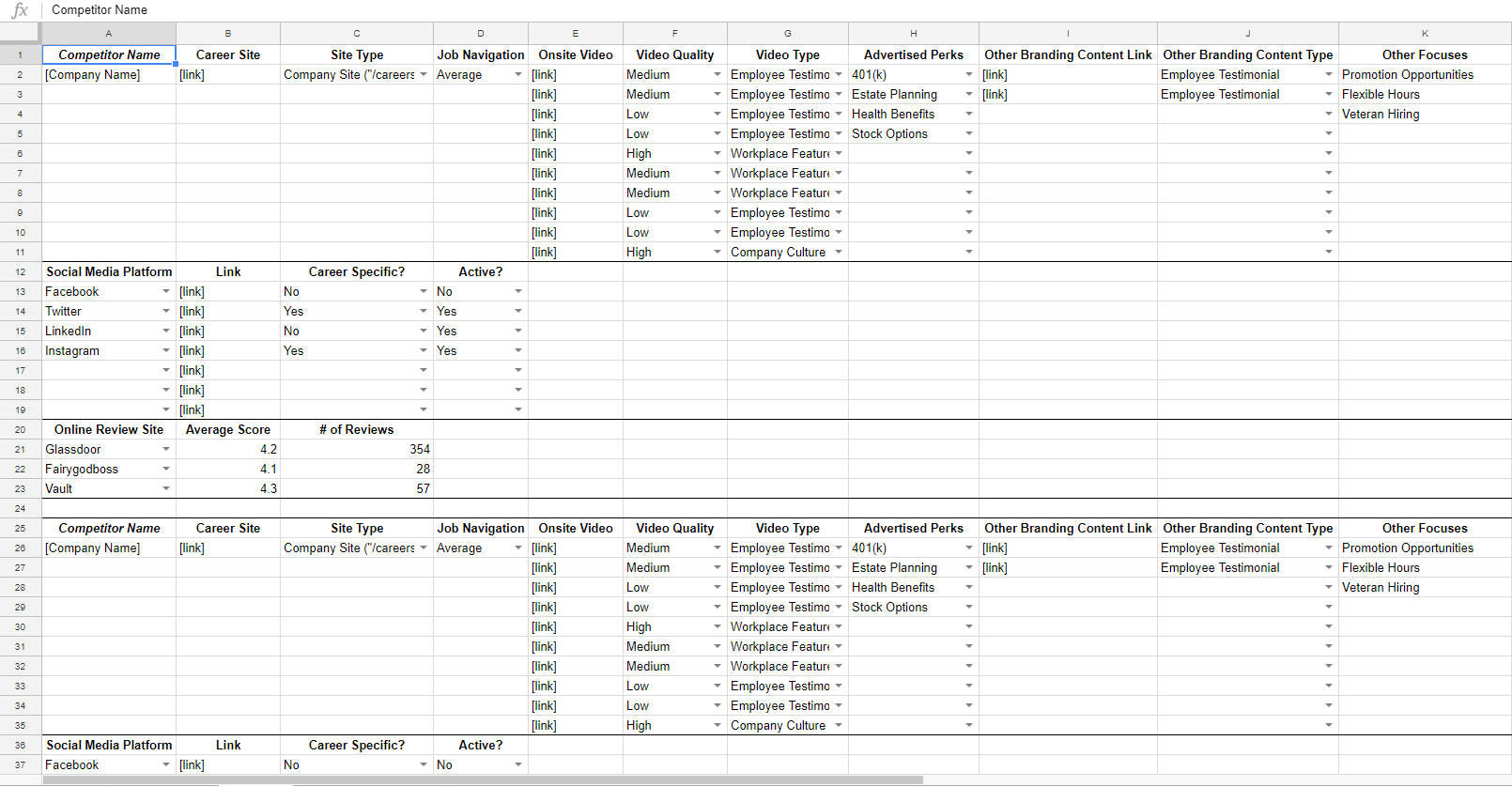Select Twitter cell in row 14
This screenshot has width=1512, height=787.
coord(109,311)
